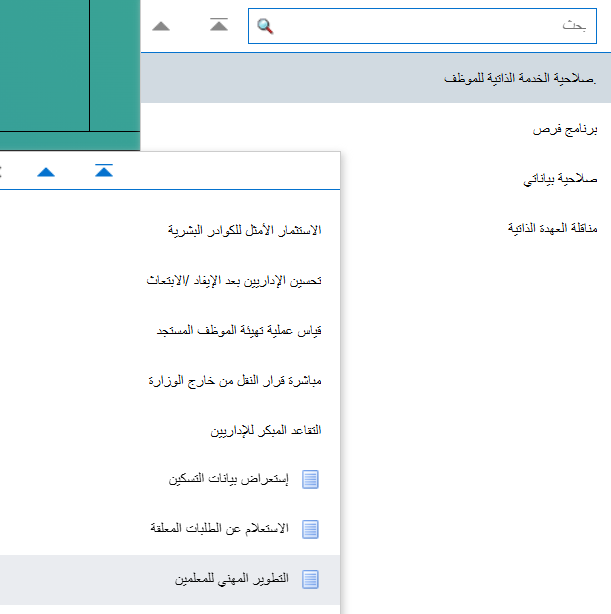Click the blue go-to-top arrow in the submenu

[104, 170]
